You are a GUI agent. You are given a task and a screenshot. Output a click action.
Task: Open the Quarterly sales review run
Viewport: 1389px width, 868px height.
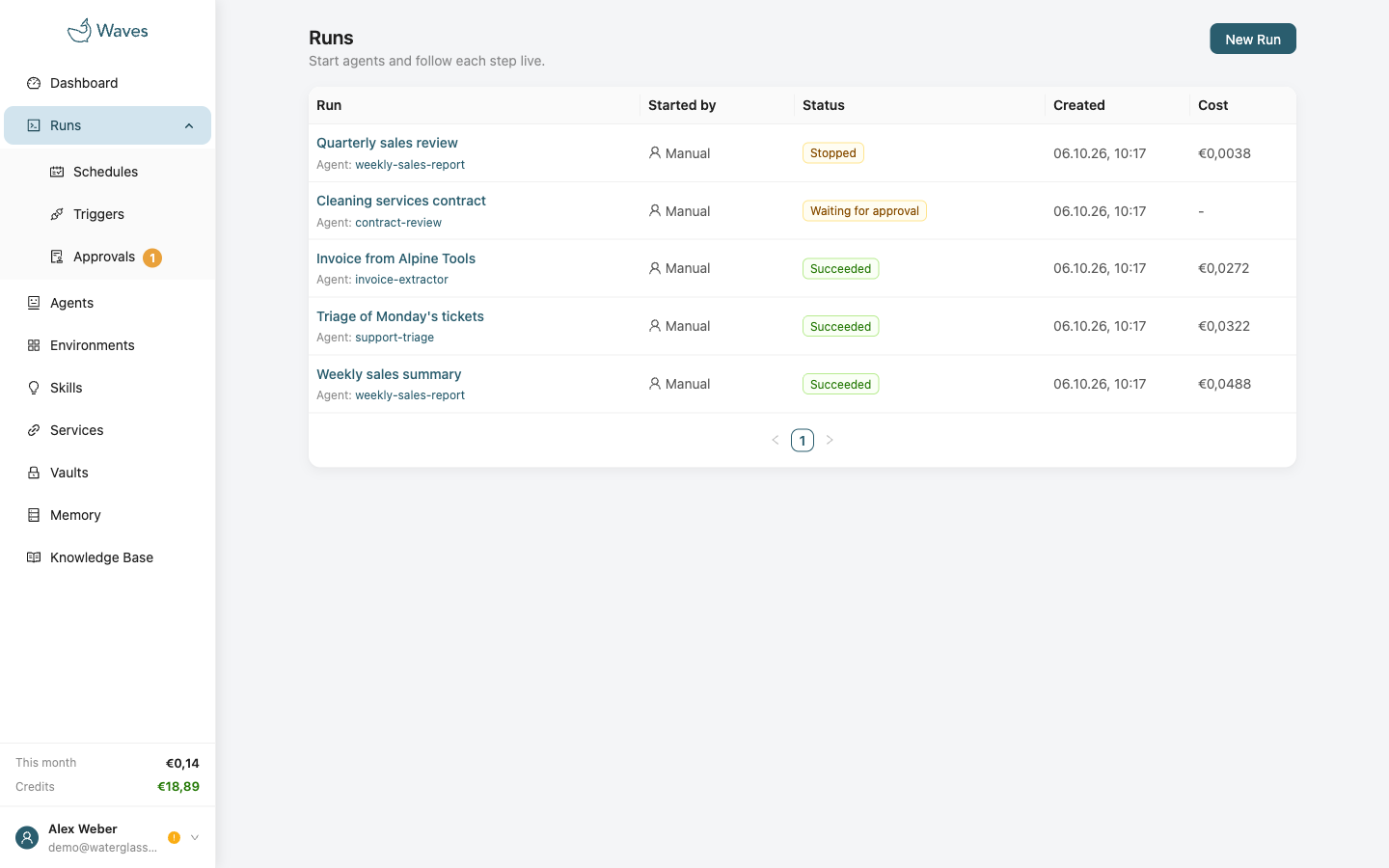(387, 143)
